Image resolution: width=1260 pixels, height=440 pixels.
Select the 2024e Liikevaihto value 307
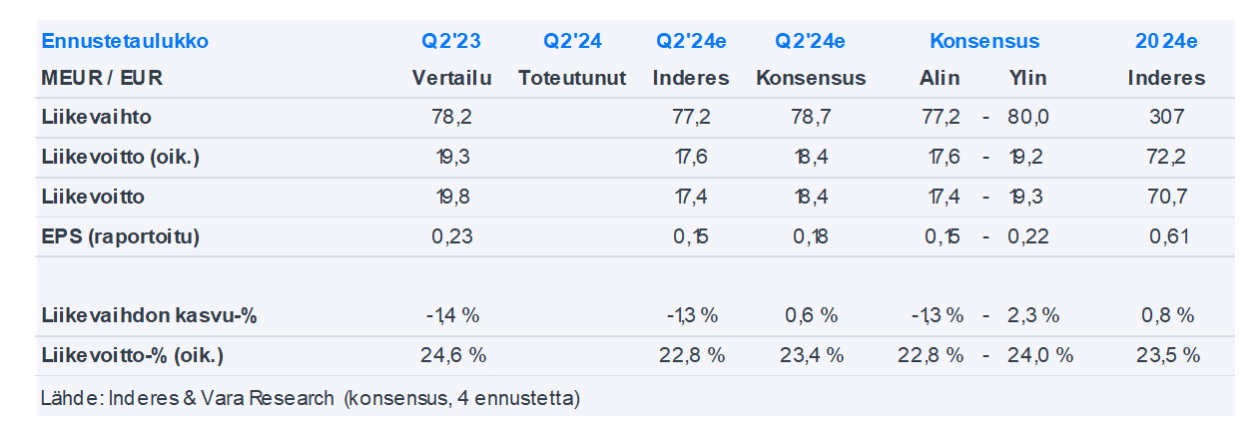pyautogui.click(x=1166, y=117)
